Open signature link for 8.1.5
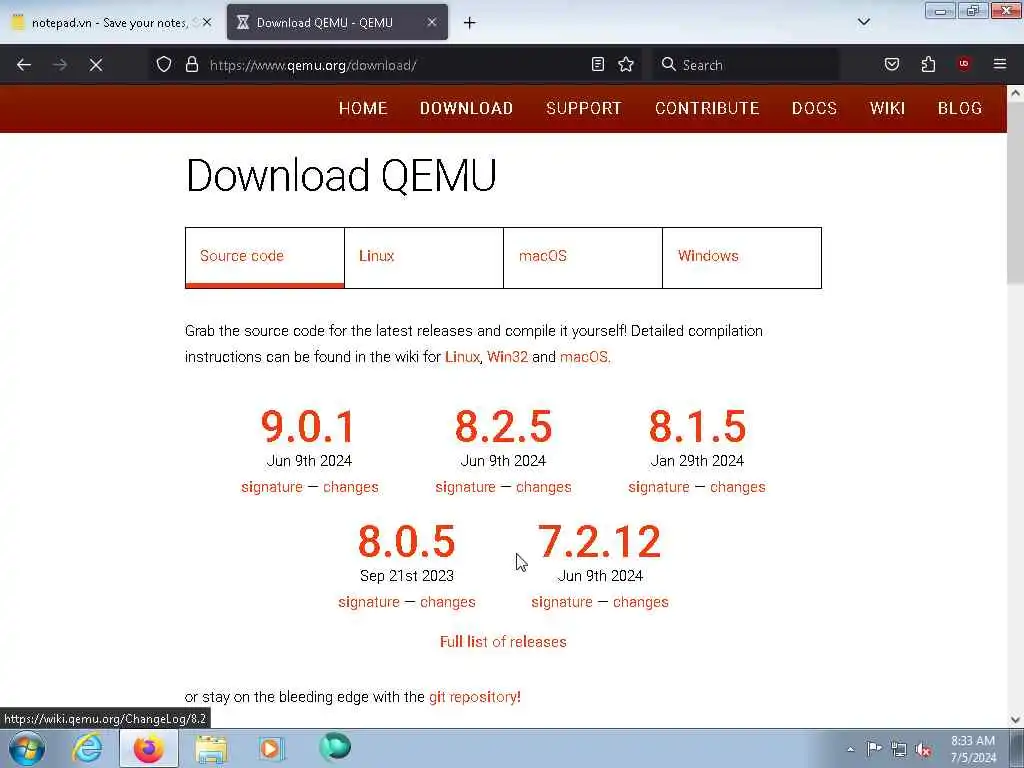Image resolution: width=1024 pixels, height=768 pixels. 659,487
